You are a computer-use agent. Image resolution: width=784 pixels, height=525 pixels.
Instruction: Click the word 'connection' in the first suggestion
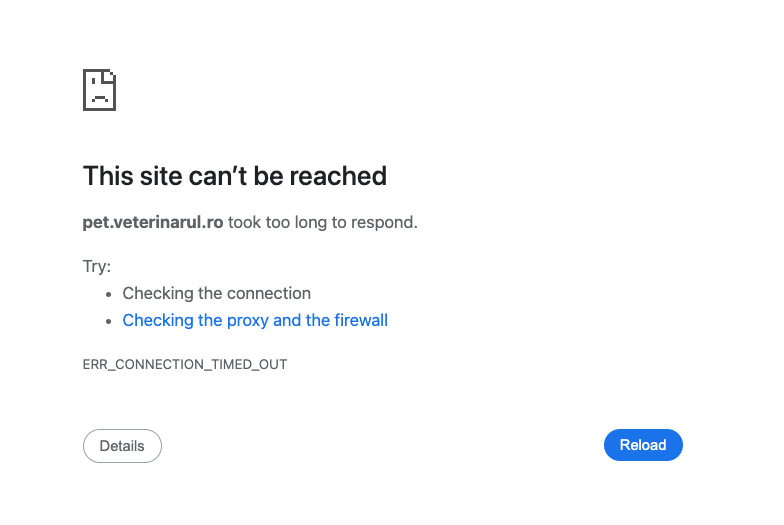click(x=270, y=293)
